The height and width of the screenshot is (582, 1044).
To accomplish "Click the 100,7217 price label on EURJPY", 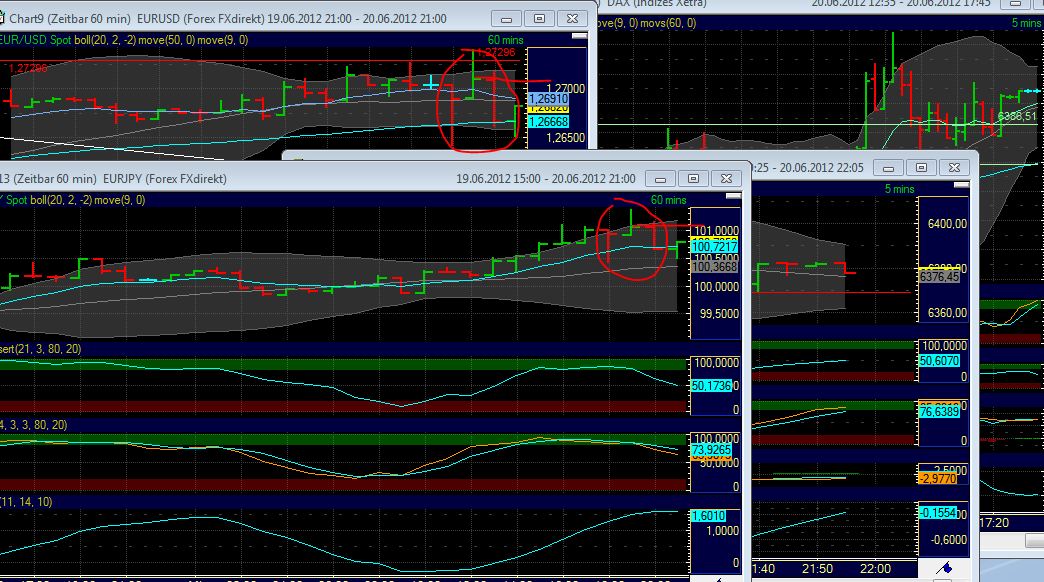I will (x=713, y=244).
